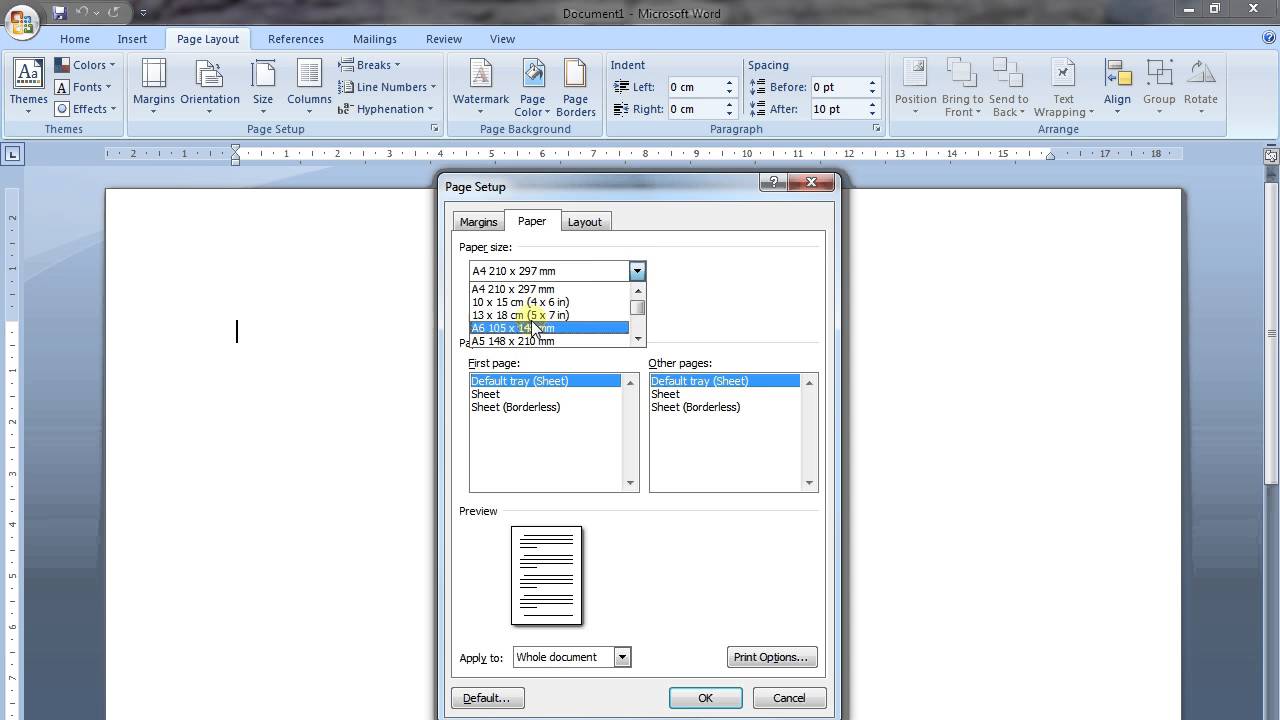
Task: Click Undo in the Quick Access toolbar
Action: pyautogui.click(x=83, y=13)
